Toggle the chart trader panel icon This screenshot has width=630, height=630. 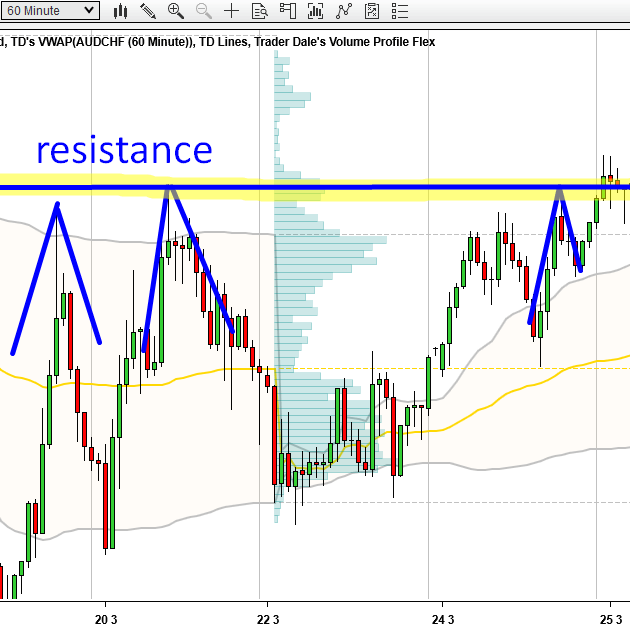click(x=288, y=11)
